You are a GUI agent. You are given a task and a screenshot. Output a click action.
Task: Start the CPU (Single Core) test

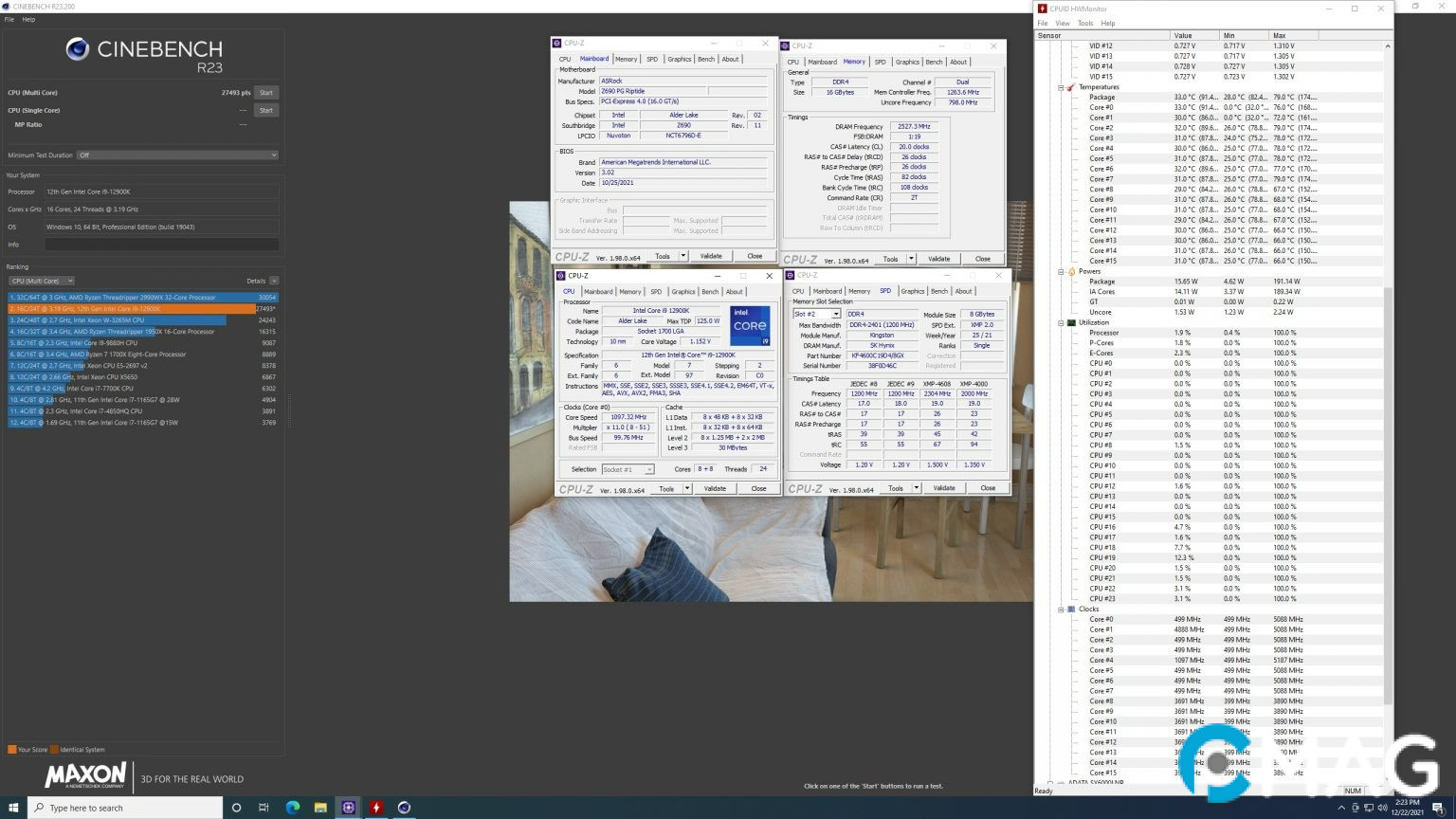point(266,110)
